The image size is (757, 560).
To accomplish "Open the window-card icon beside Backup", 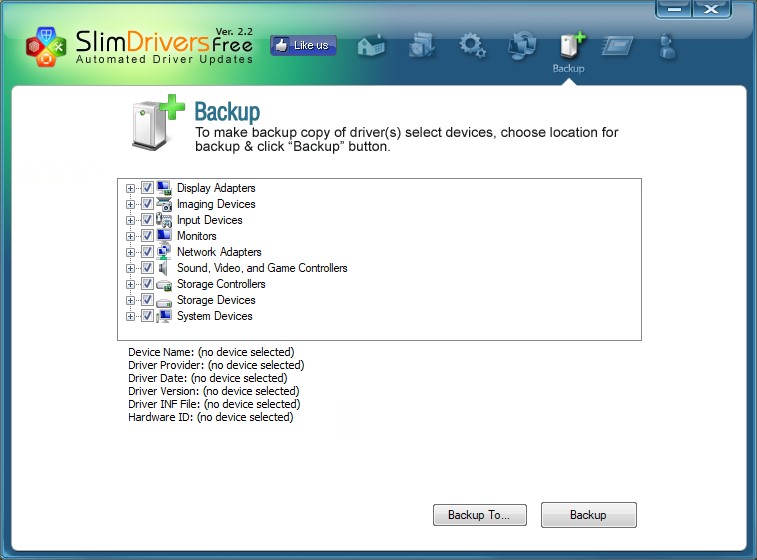I will (617, 46).
